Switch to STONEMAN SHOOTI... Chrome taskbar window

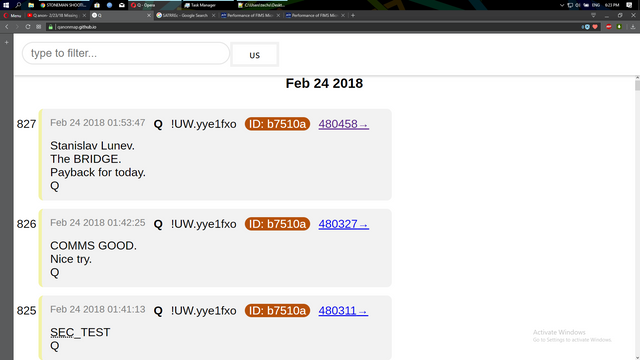coord(64,5)
